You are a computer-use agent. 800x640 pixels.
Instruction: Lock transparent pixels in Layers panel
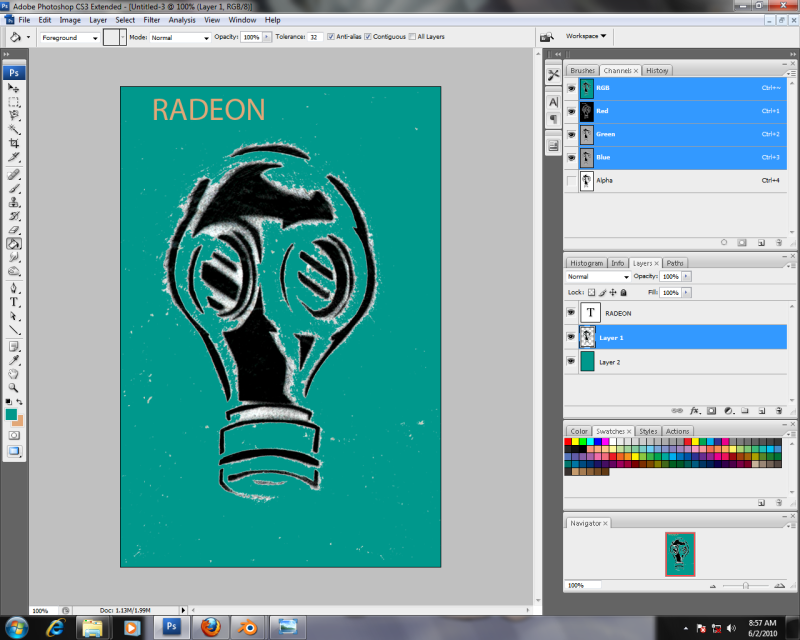click(591, 292)
